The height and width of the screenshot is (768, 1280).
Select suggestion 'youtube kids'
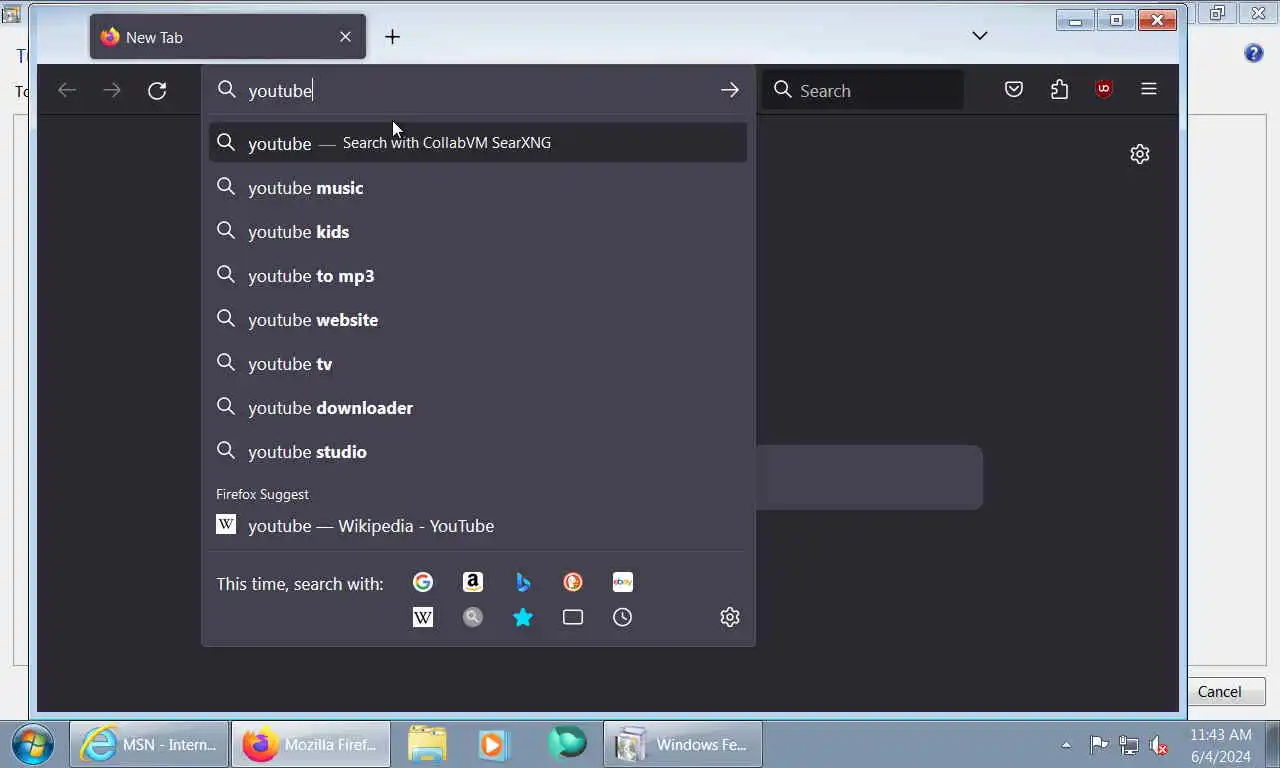pyautogui.click(x=478, y=232)
